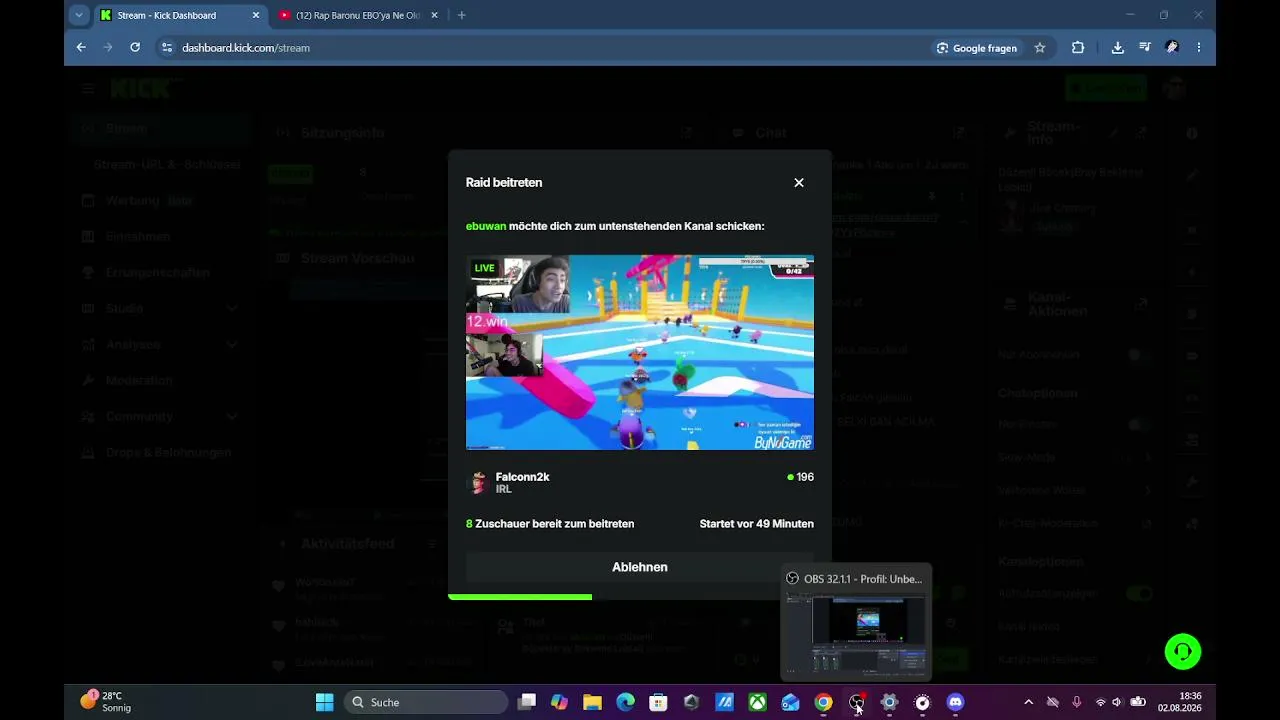Expand the Analysen sidebar section
Viewport: 1280px width, 720px height.
click(x=160, y=344)
